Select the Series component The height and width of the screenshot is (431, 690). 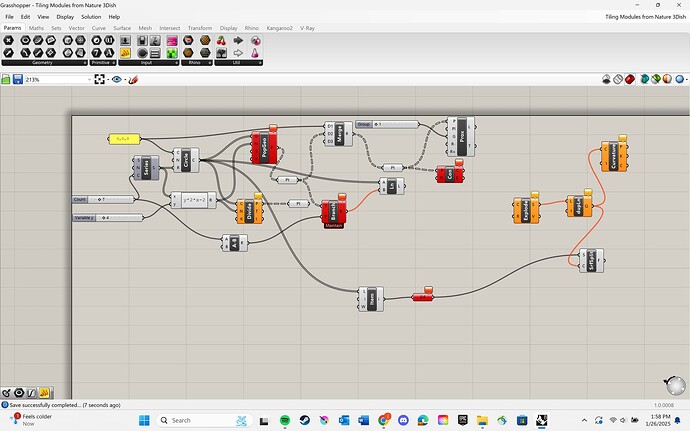pyautogui.click(x=146, y=168)
